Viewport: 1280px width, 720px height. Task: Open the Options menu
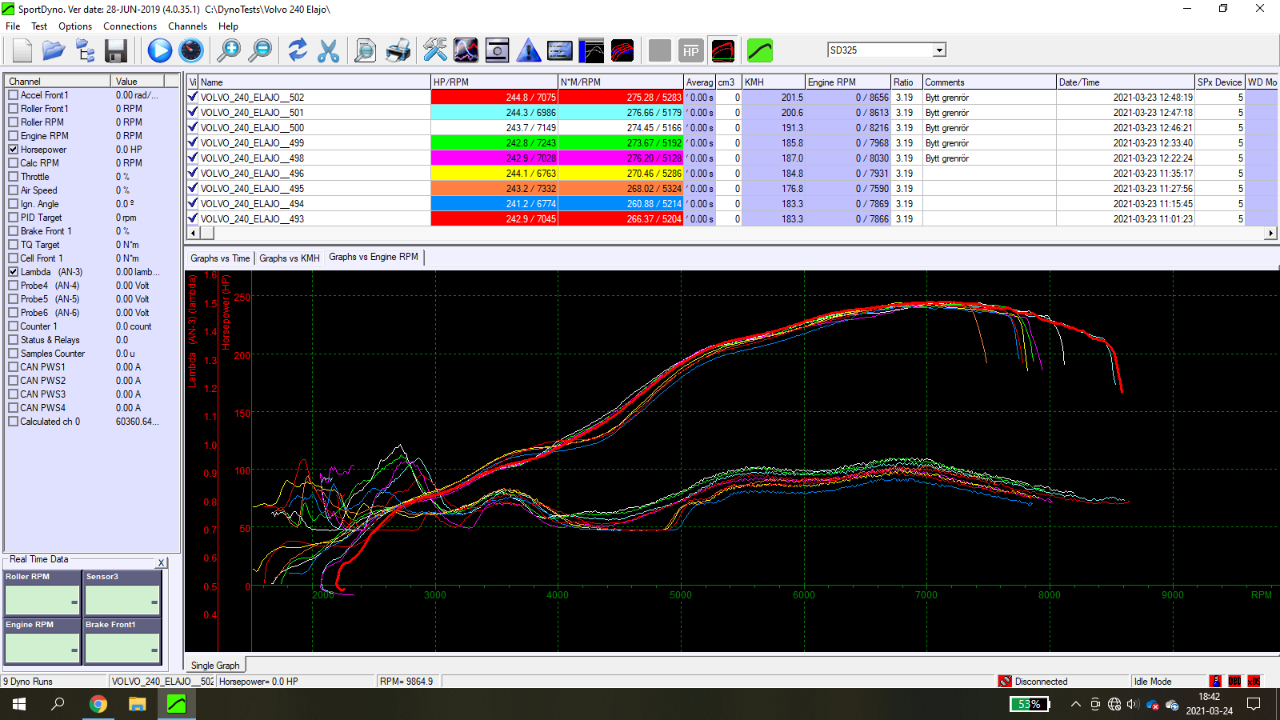point(75,26)
